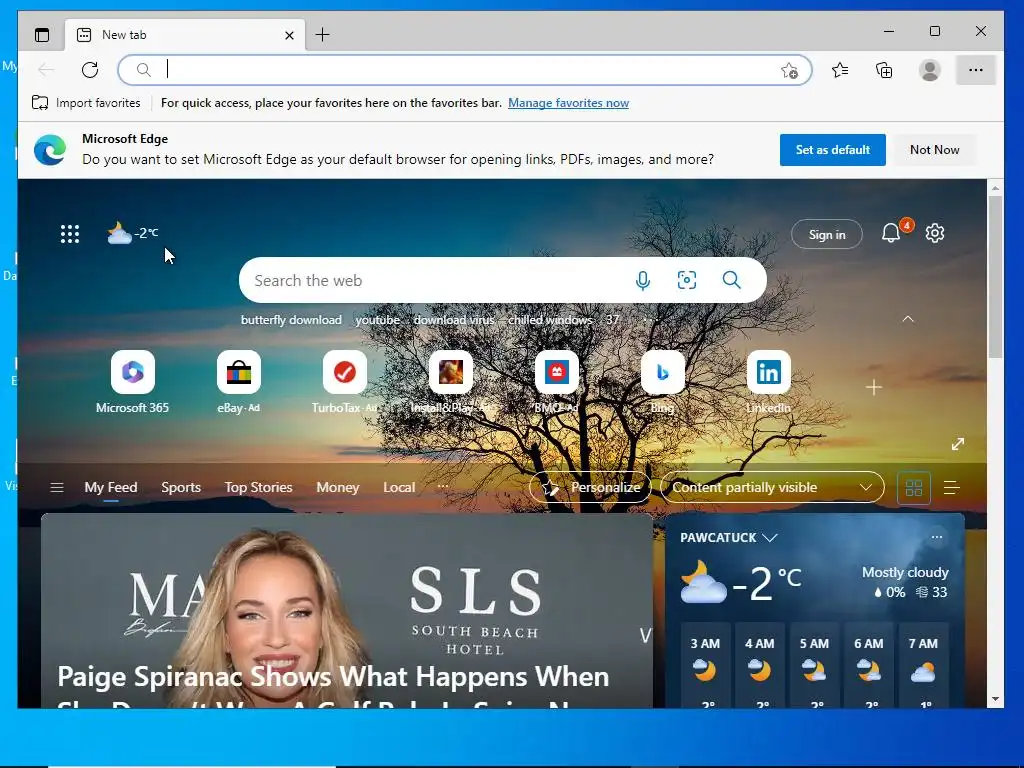Select 7 AM hourly forecast
Viewport: 1024px width, 768px height.
(923, 666)
